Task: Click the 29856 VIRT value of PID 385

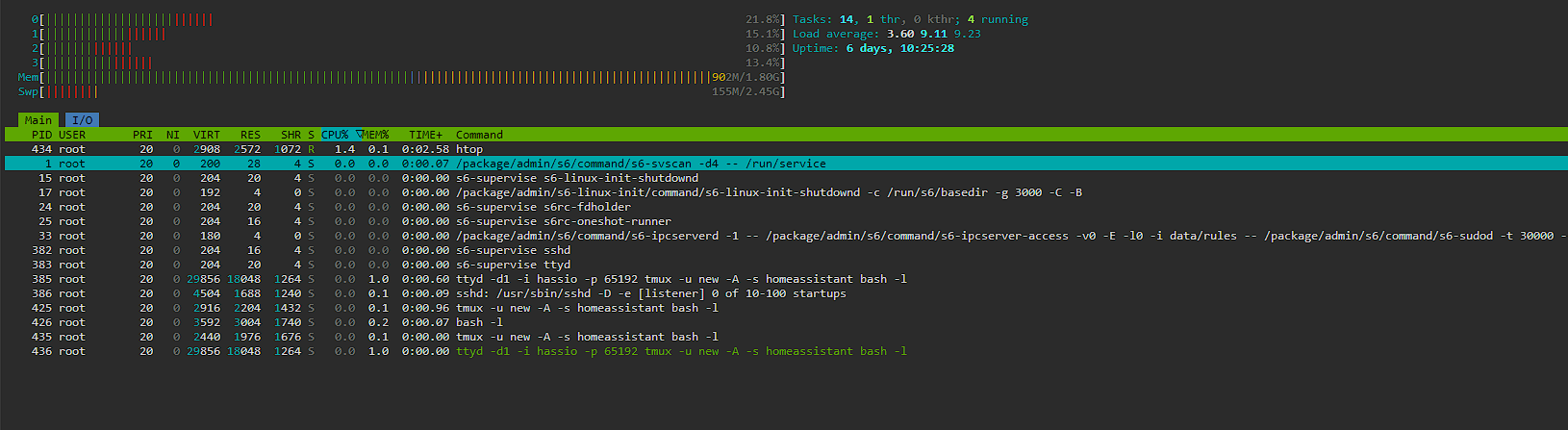Action: point(203,279)
